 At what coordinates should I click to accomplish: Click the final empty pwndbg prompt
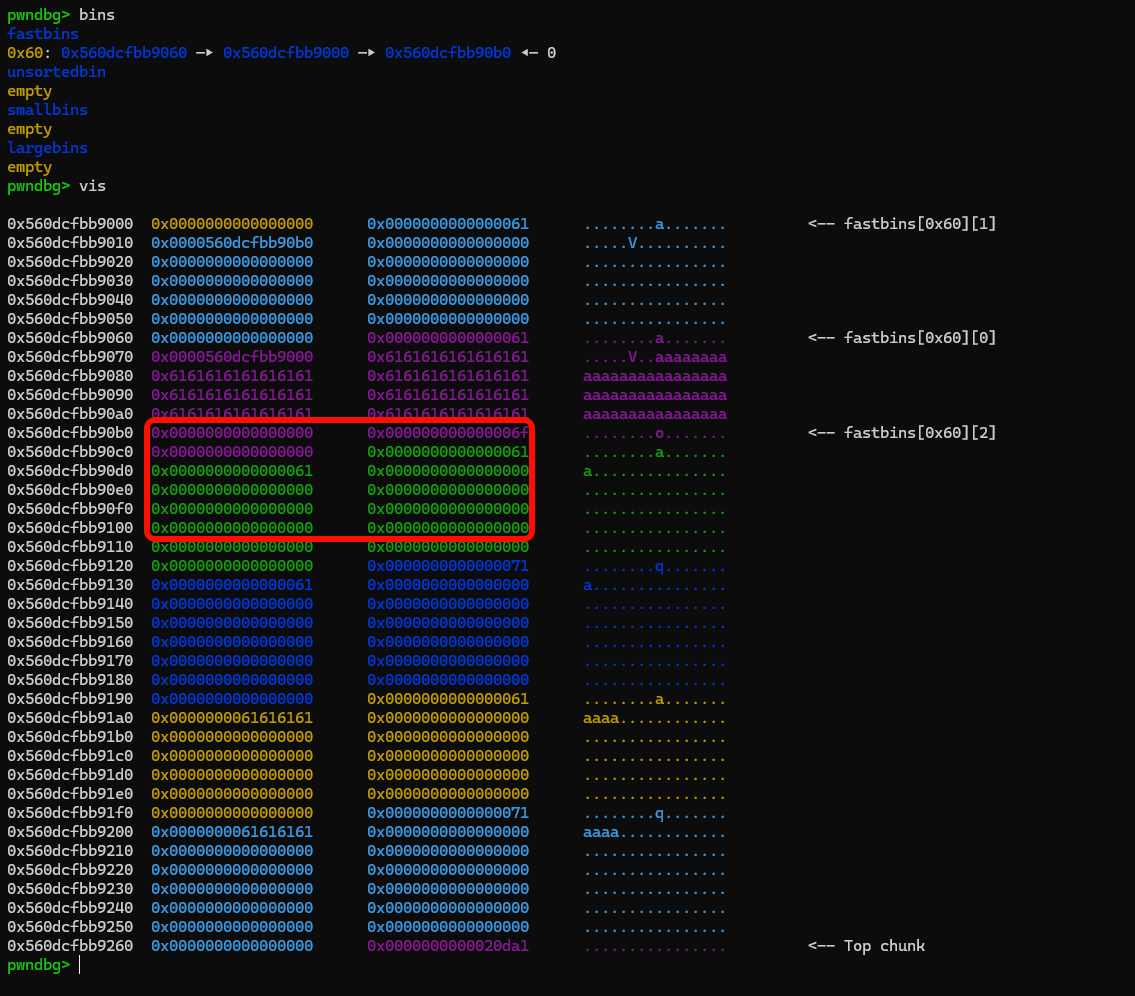(x=39, y=965)
